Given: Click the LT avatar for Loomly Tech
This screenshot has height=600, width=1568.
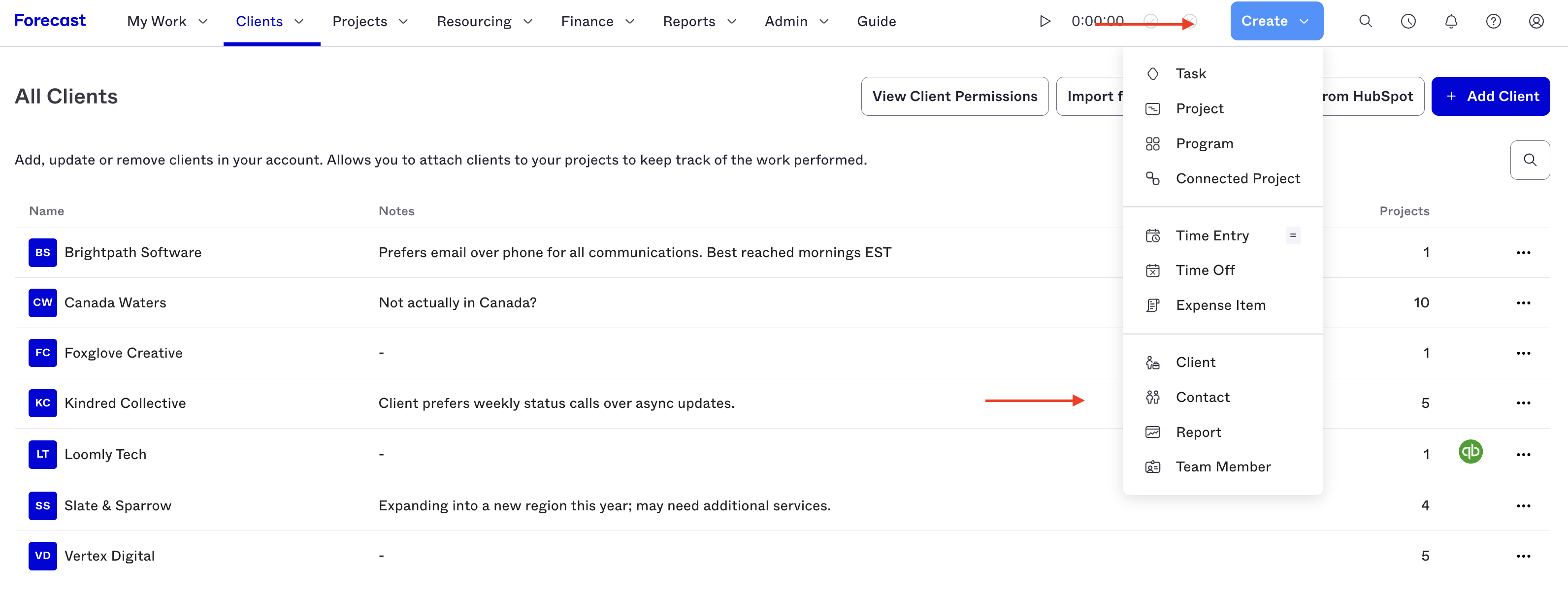Looking at the screenshot, I should click(x=43, y=454).
